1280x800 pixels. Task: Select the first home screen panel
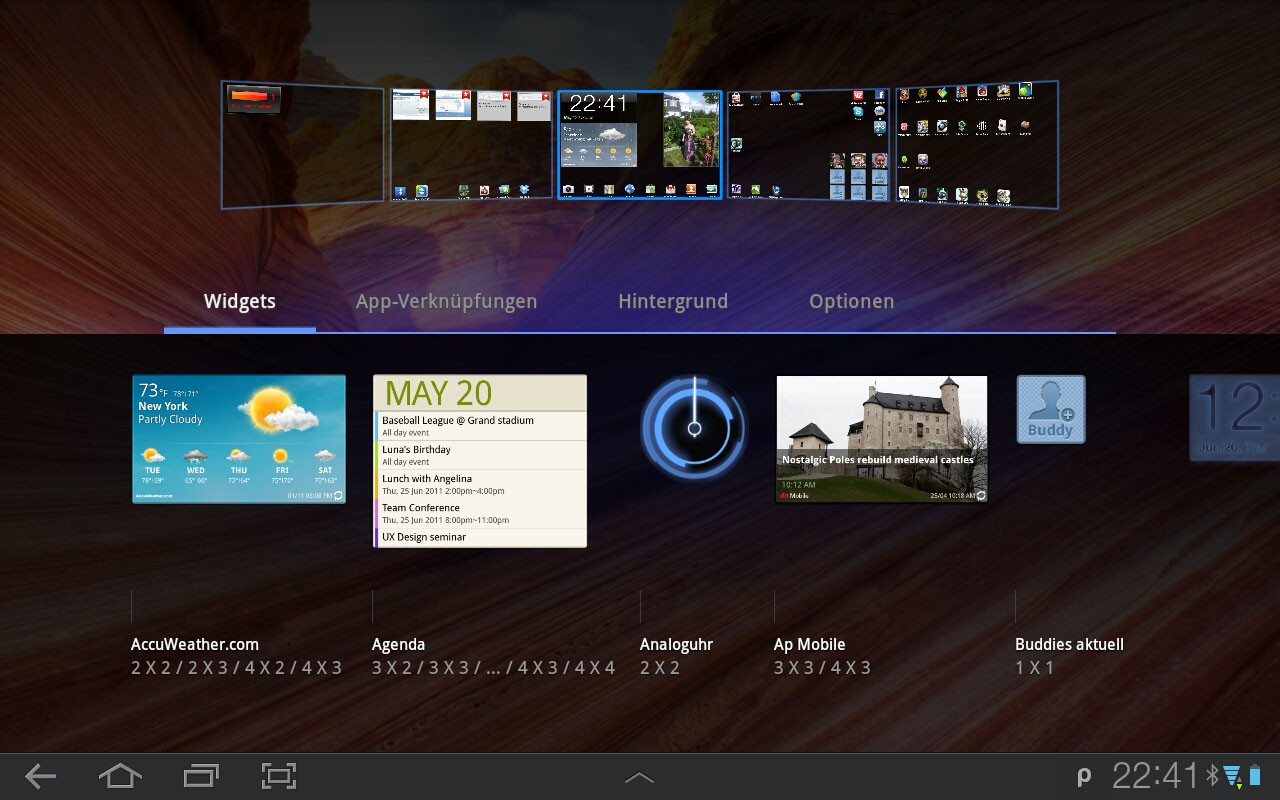click(303, 146)
